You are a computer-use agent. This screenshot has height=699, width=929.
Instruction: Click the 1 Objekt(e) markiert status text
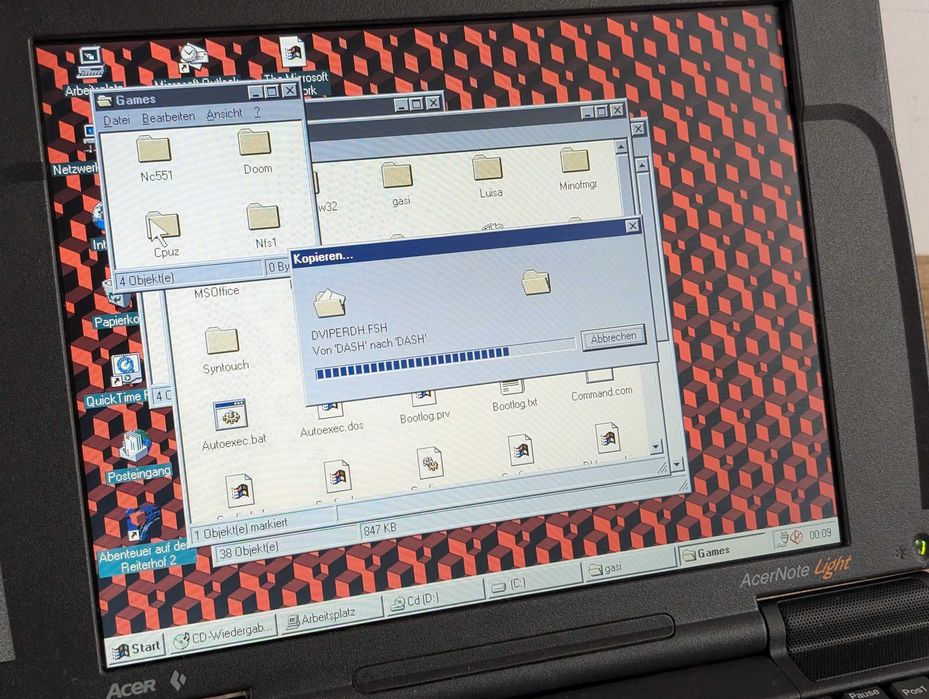241,529
